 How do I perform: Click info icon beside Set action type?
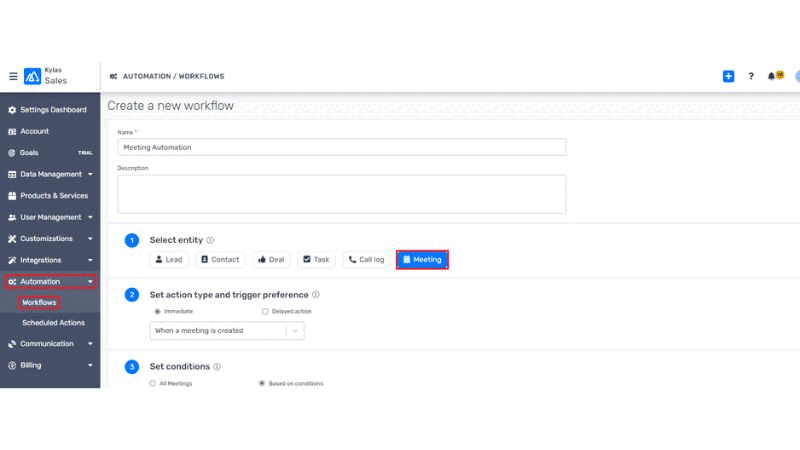point(316,294)
